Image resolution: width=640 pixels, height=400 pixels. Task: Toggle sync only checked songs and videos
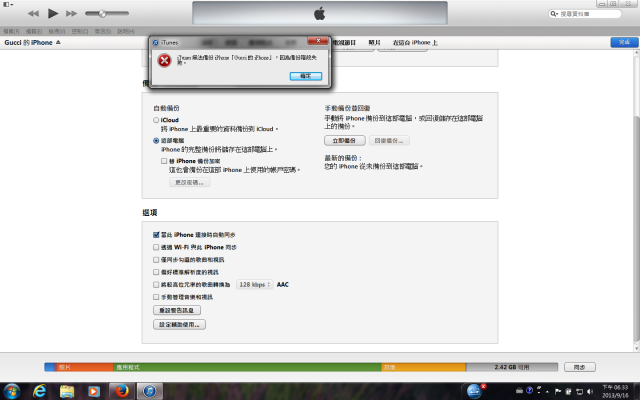pyautogui.click(x=156, y=260)
